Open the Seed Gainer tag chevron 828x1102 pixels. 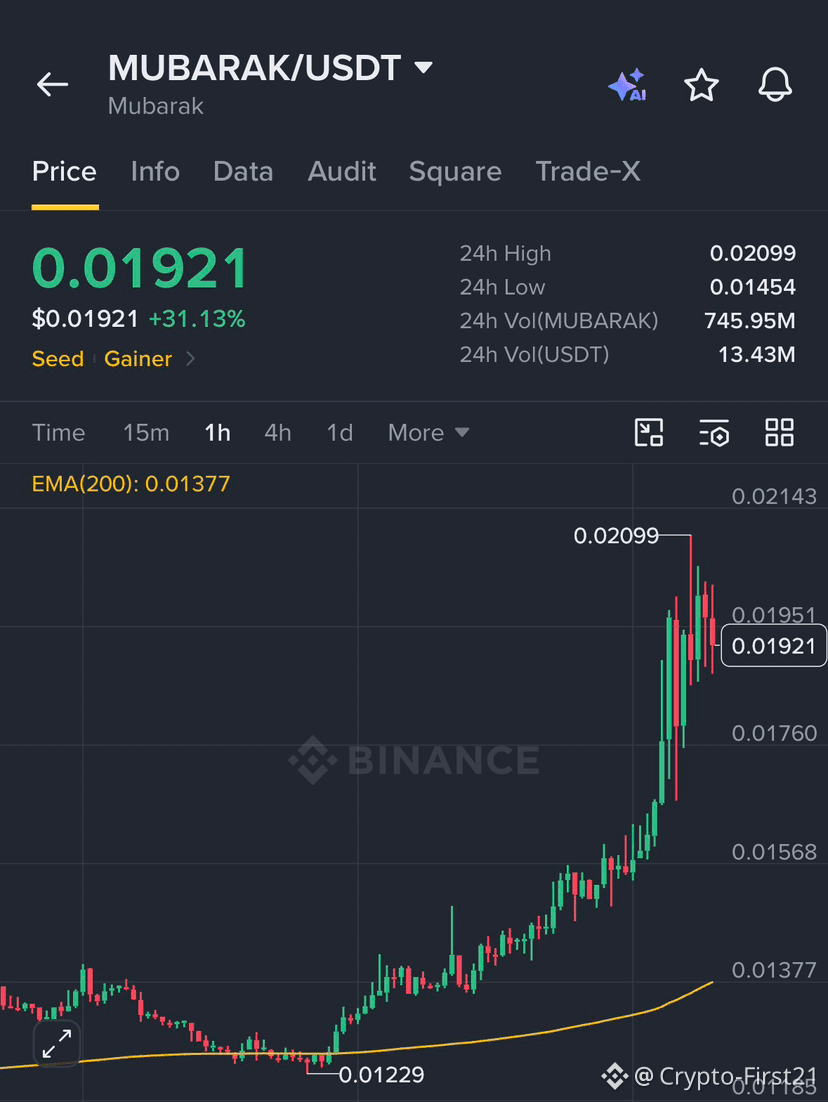click(x=190, y=359)
